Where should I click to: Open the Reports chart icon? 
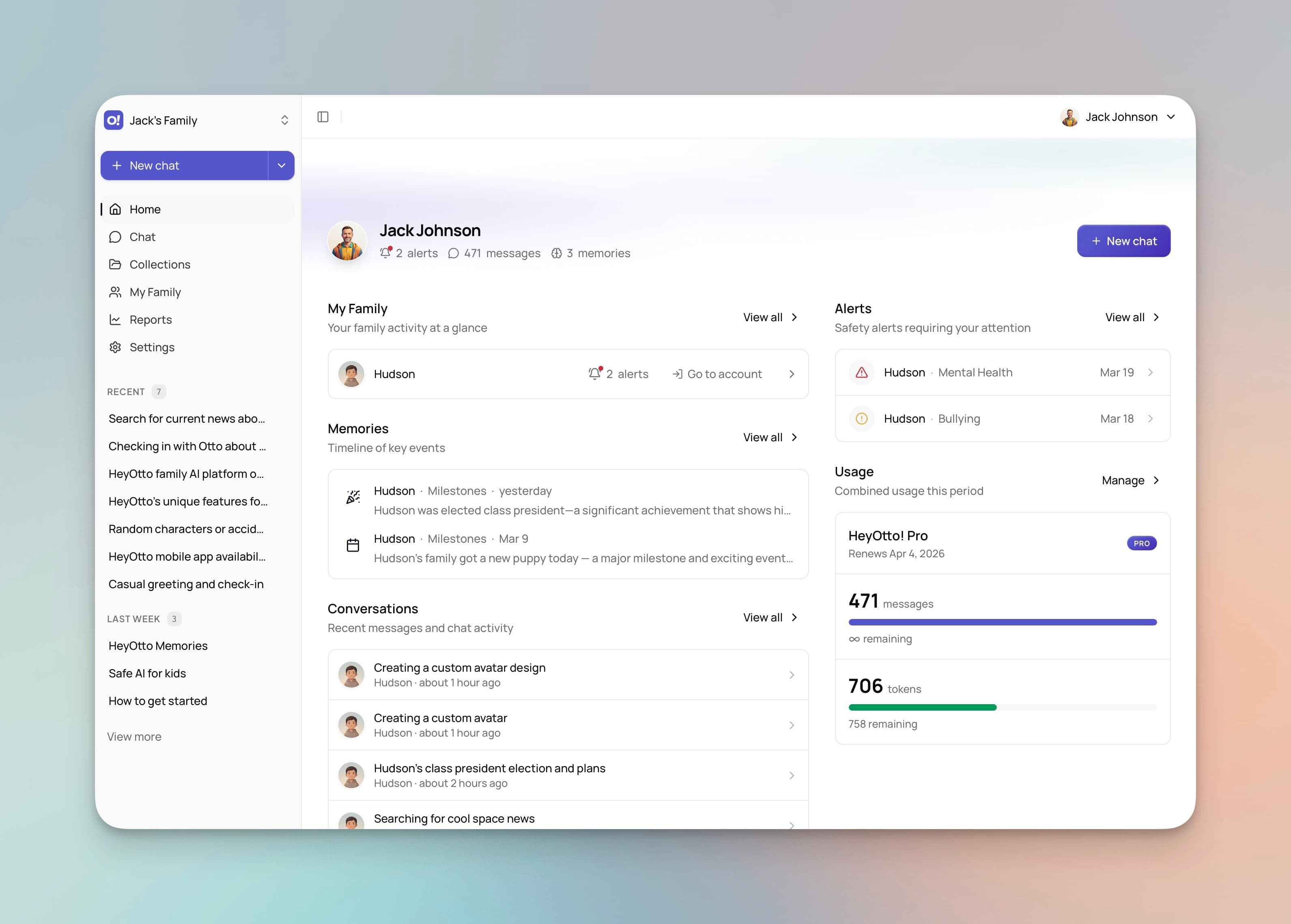pyautogui.click(x=116, y=319)
